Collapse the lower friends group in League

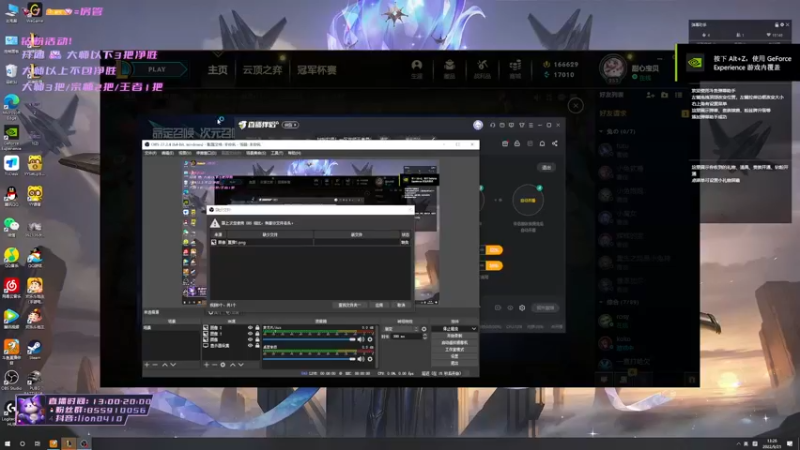tap(601, 302)
